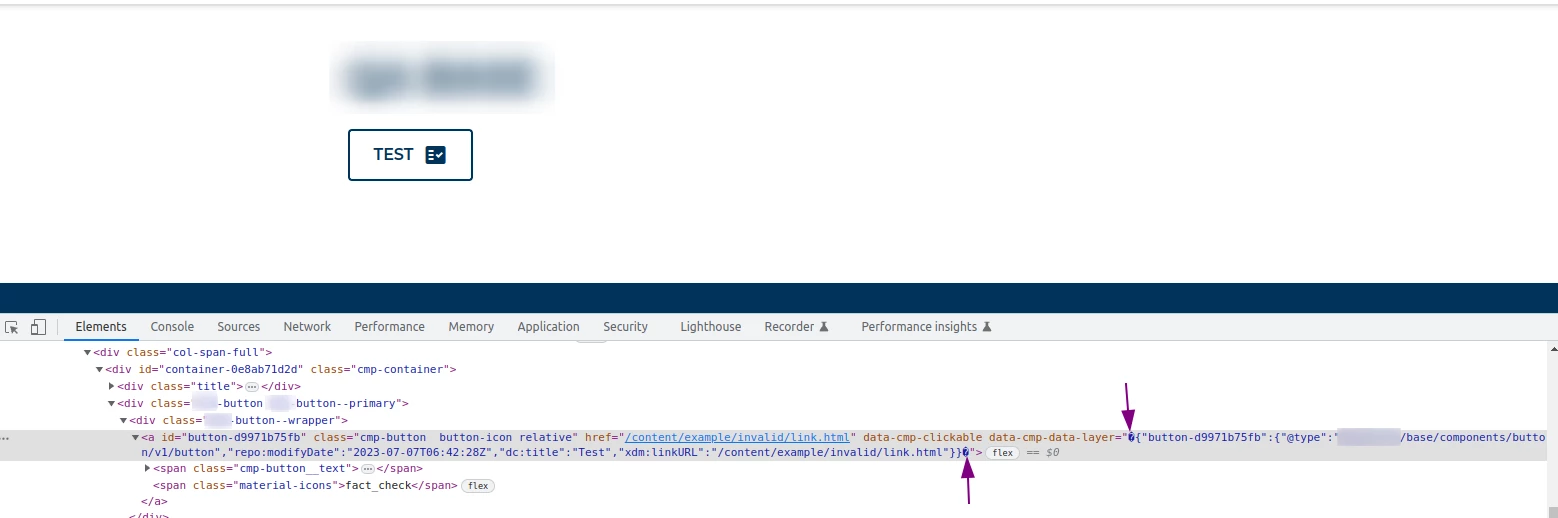Click the cmp-container class value
Image resolution: width=1558 pixels, height=518 pixels.
(400, 370)
